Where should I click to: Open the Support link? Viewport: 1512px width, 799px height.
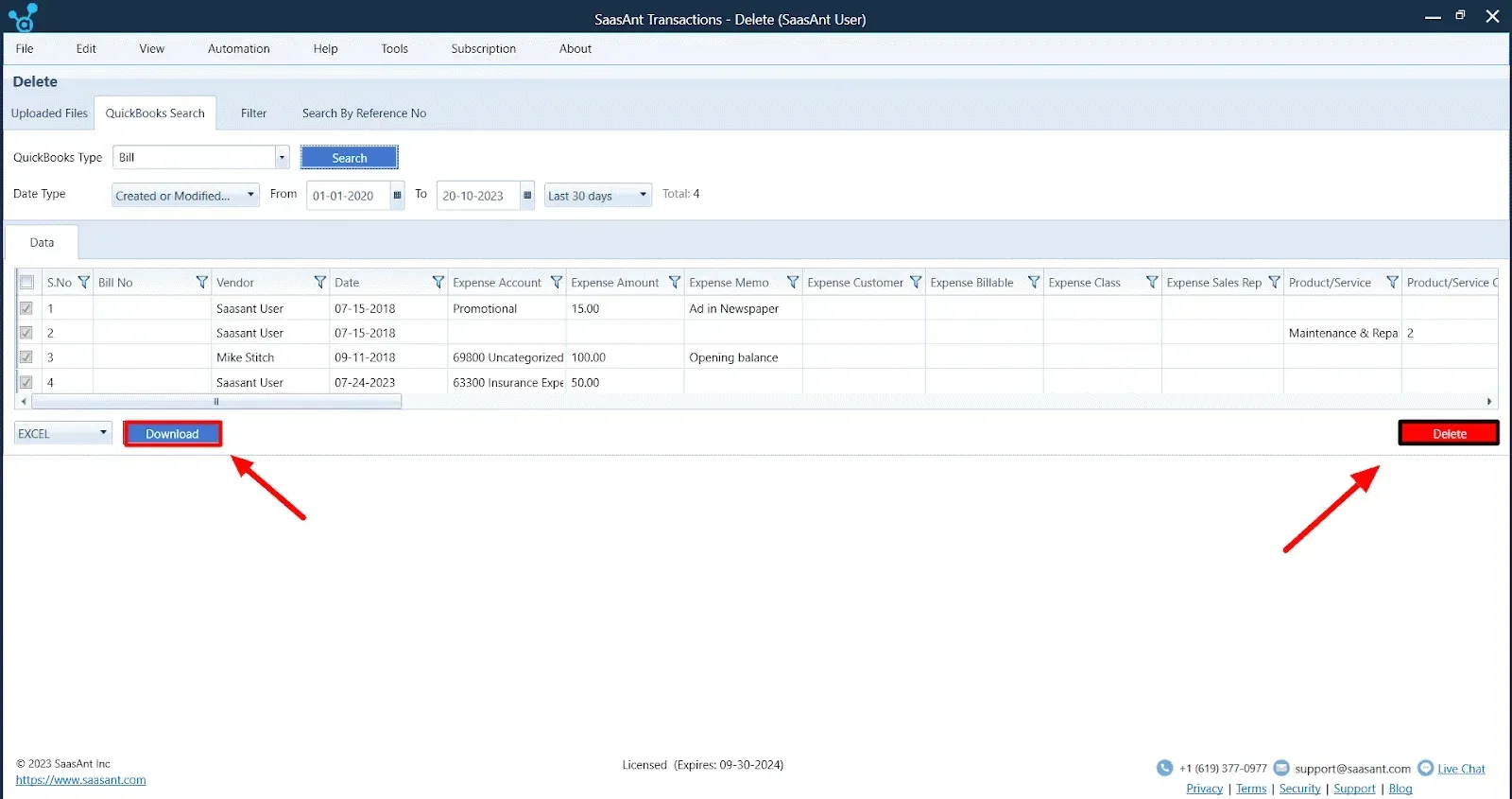click(1354, 789)
